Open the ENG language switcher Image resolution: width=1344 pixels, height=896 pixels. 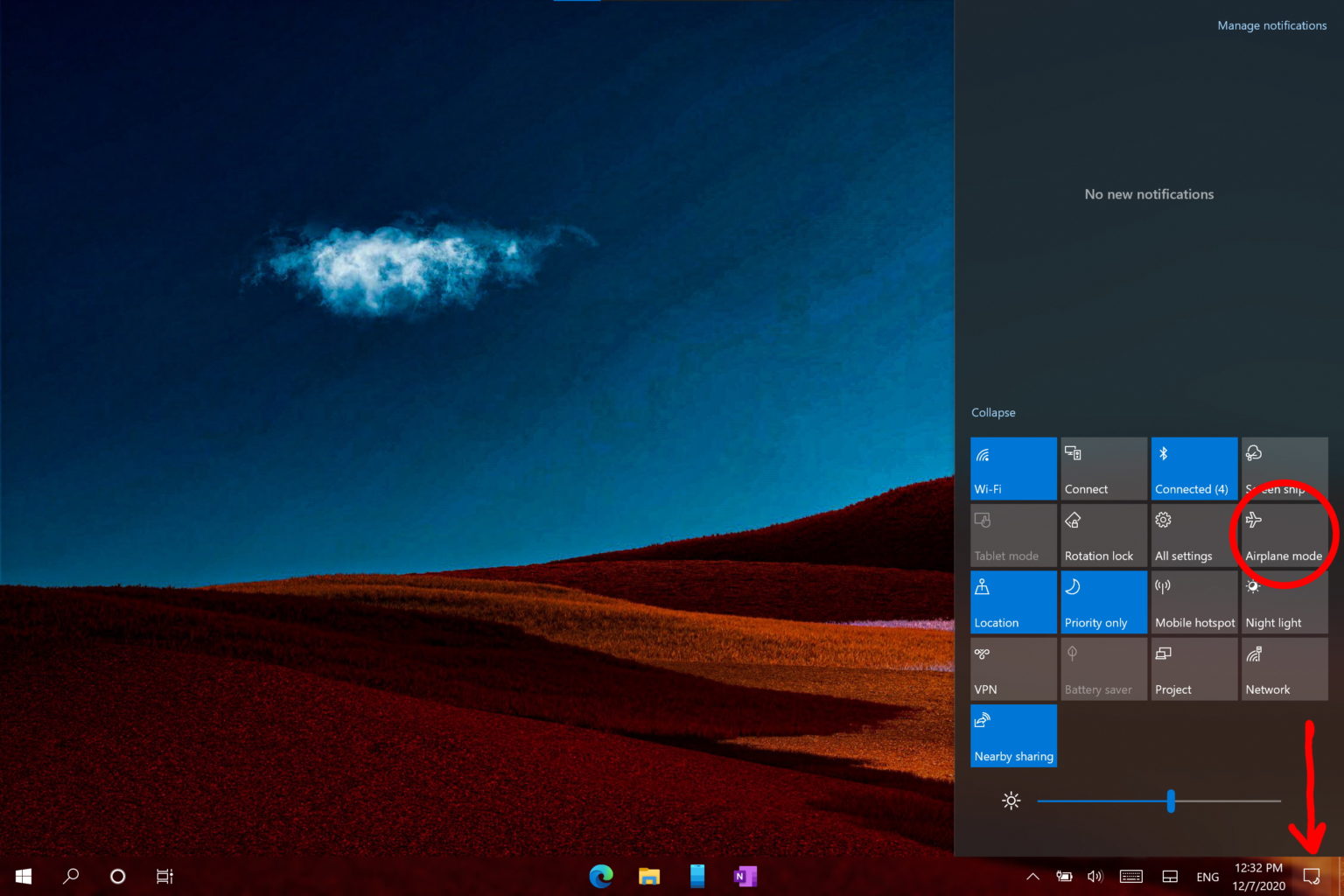point(1207,876)
